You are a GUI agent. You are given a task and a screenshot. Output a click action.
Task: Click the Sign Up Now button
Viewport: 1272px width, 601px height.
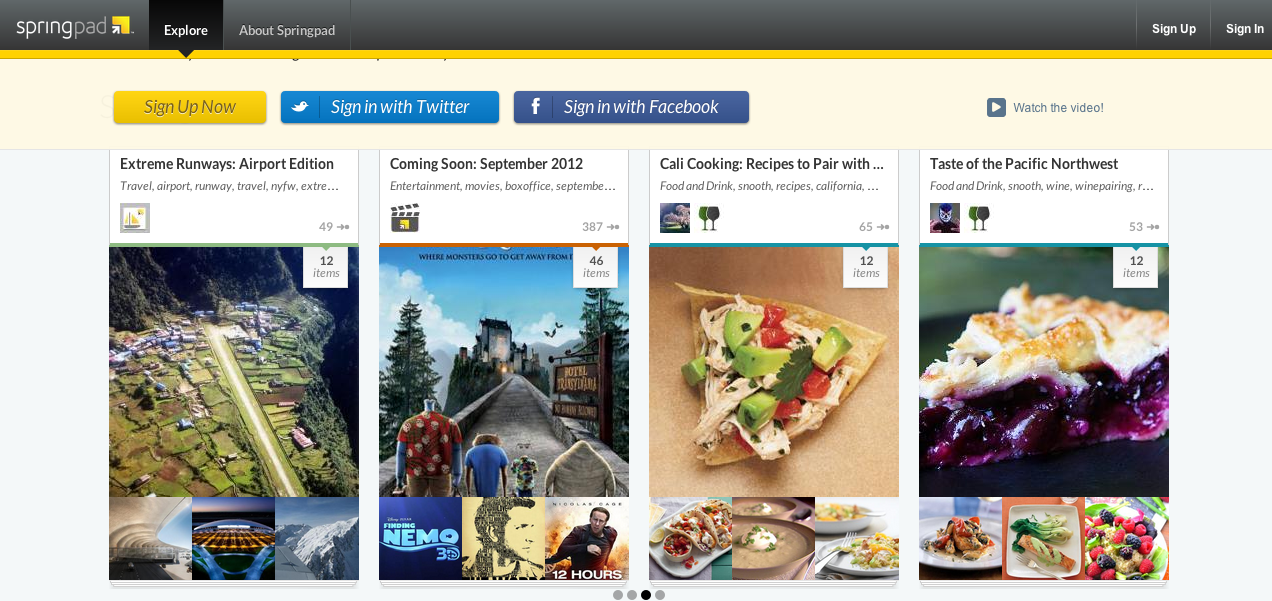coord(190,107)
